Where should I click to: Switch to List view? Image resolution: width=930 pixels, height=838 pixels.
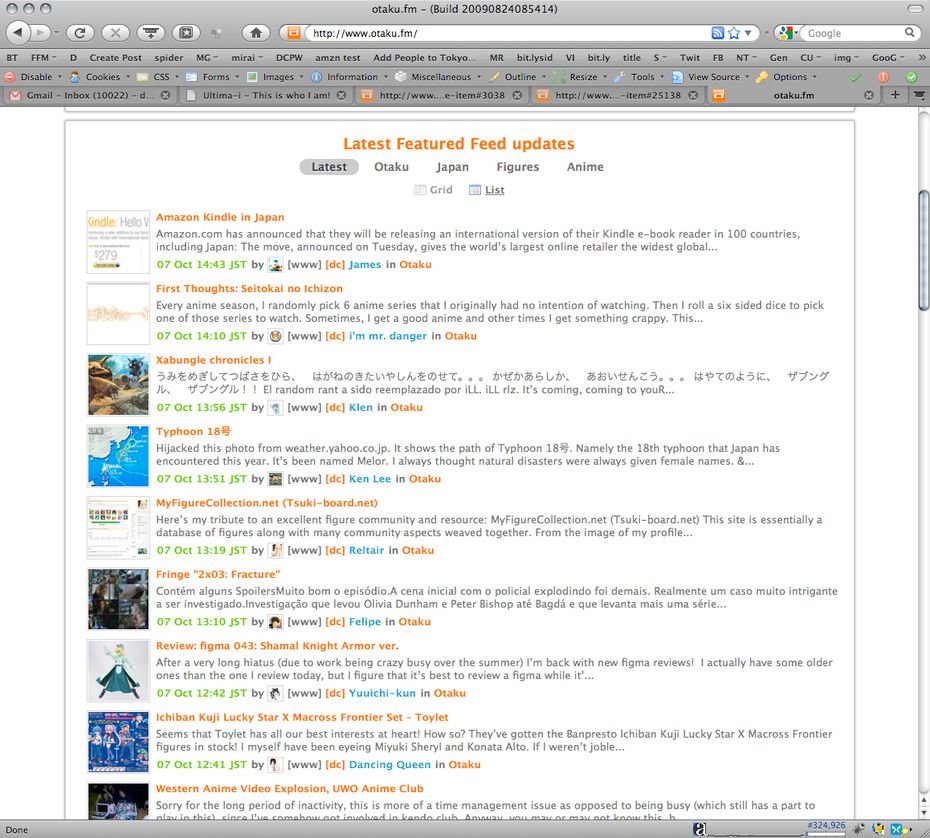(487, 190)
